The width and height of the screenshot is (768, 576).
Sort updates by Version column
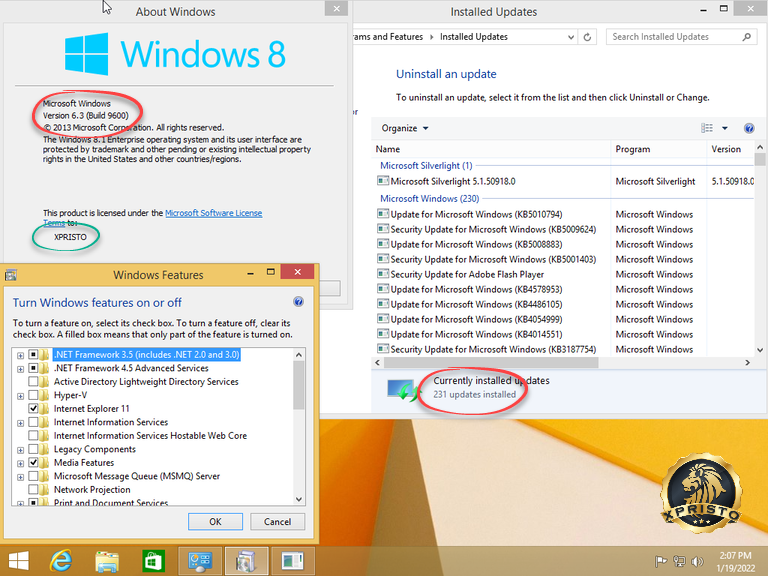click(730, 149)
